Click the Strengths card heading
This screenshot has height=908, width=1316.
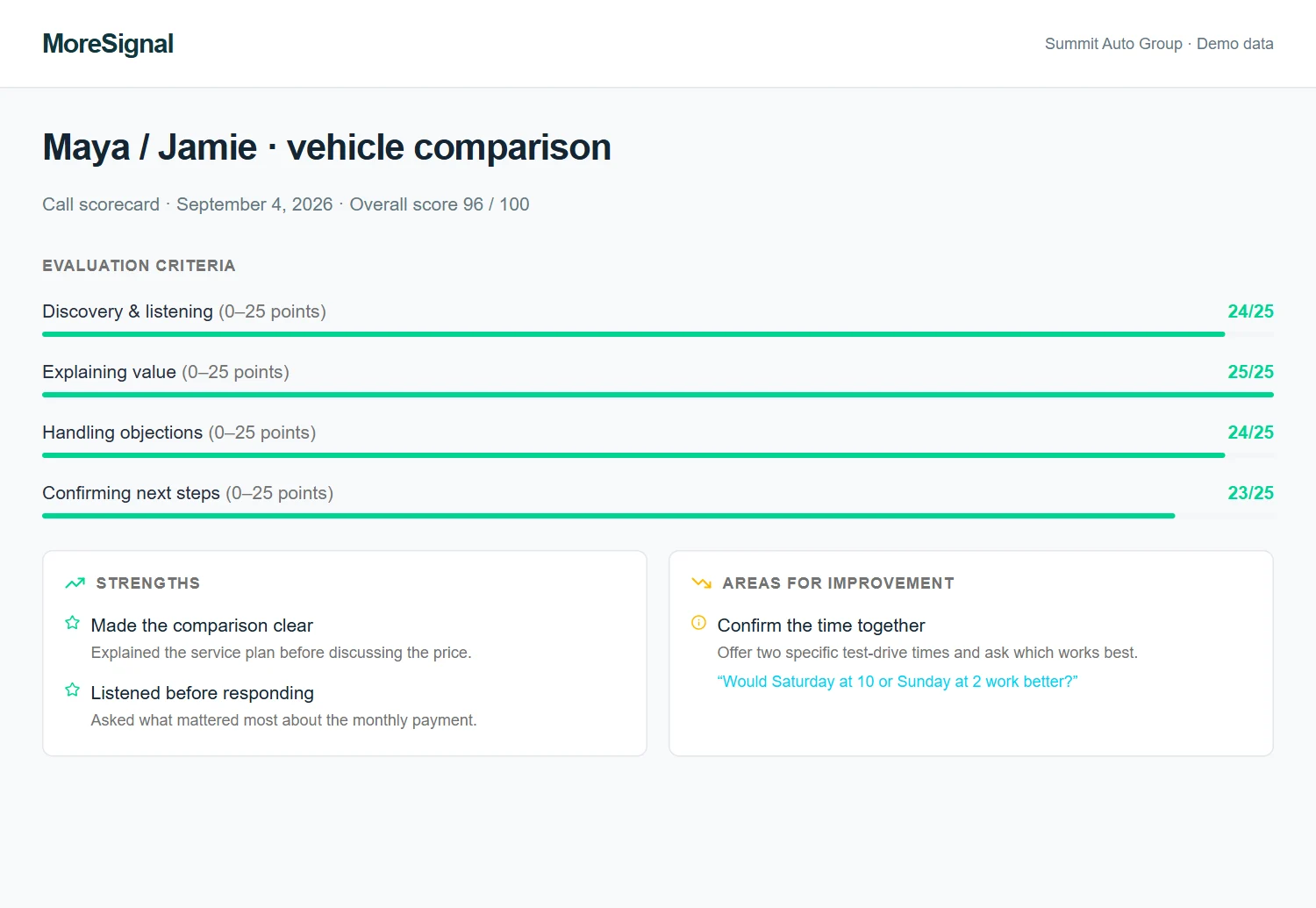(x=148, y=583)
